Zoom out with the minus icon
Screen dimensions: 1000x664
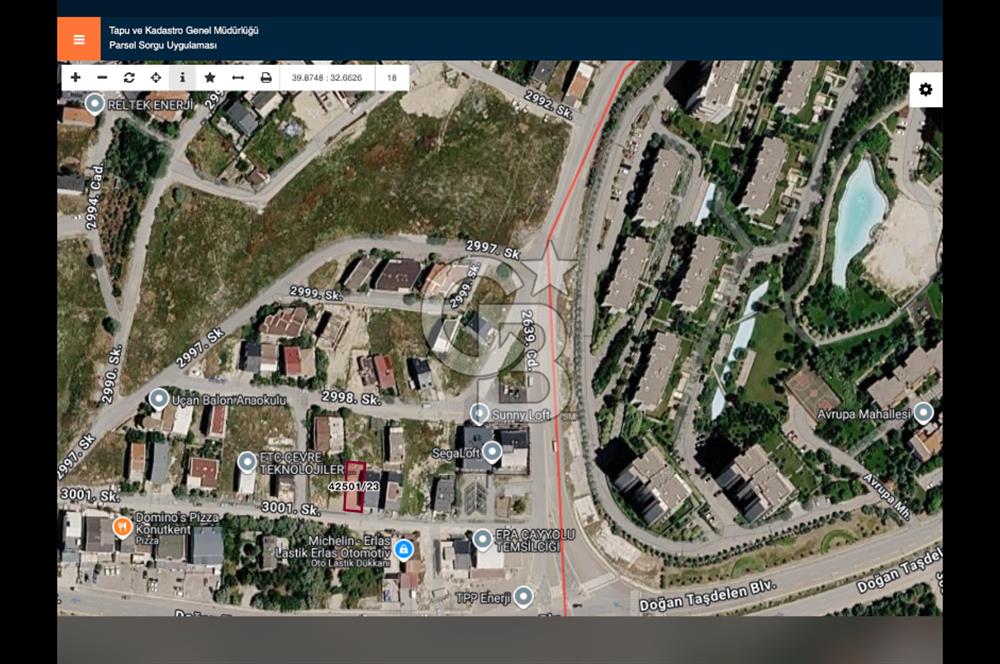[102, 78]
